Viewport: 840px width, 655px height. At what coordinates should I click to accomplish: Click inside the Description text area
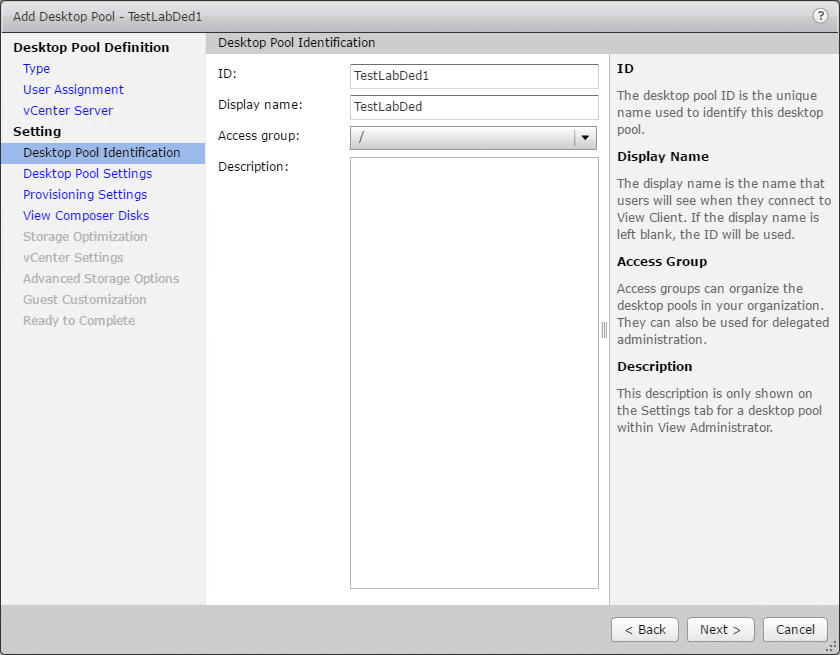pyautogui.click(x=474, y=372)
